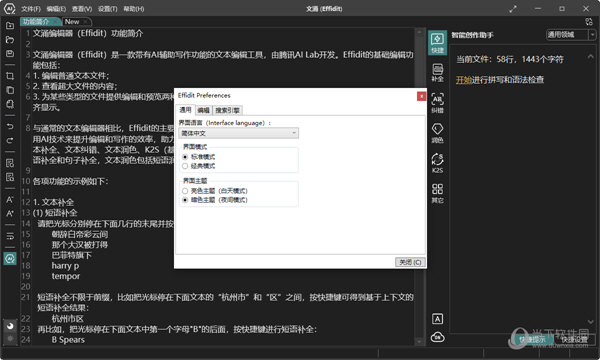Click the line '1. 文本补全'
Viewport: 600px width, 360px height.
coord(53,202)
